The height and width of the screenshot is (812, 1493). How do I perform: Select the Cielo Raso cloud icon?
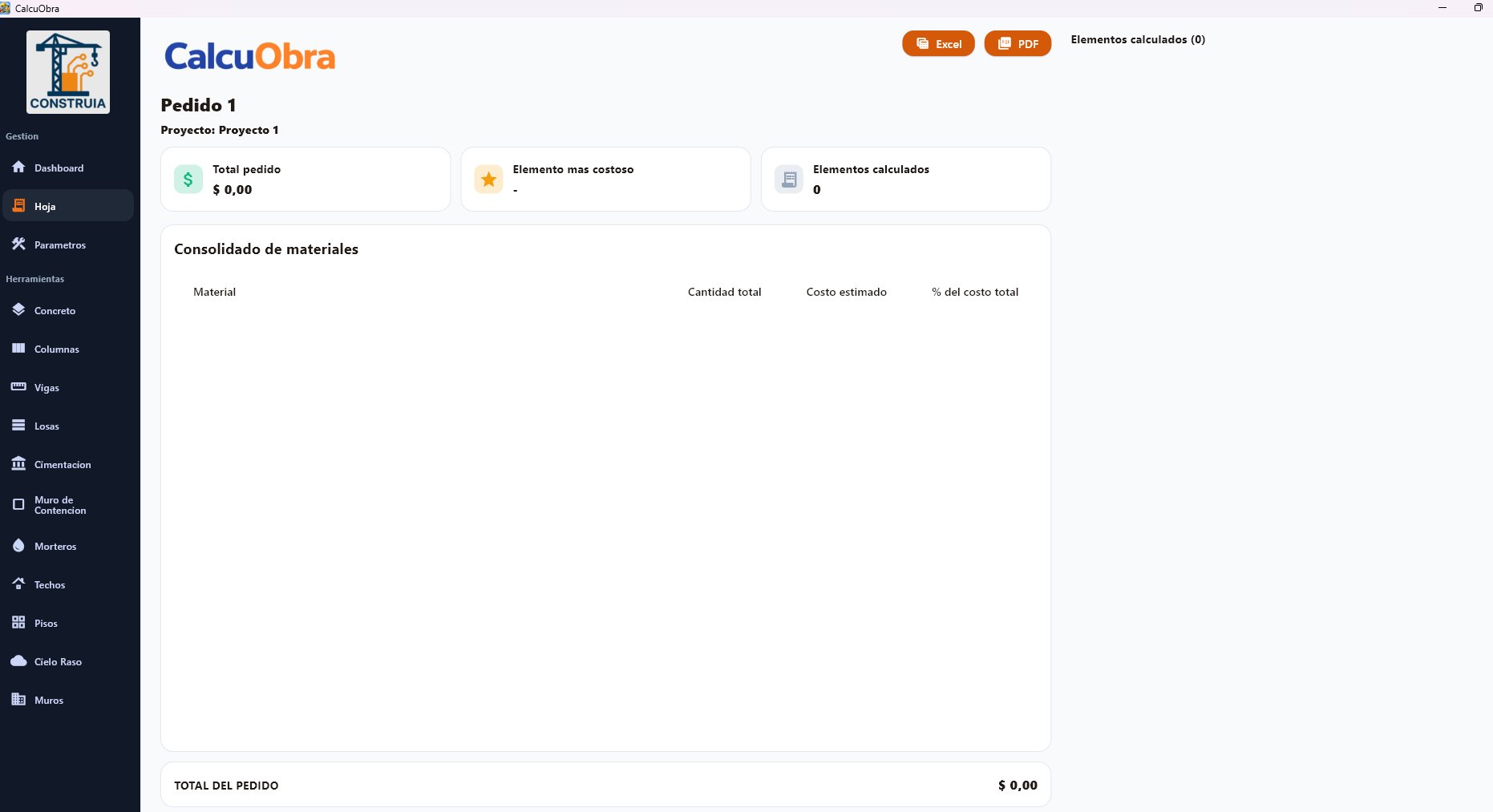coord(18,661)
